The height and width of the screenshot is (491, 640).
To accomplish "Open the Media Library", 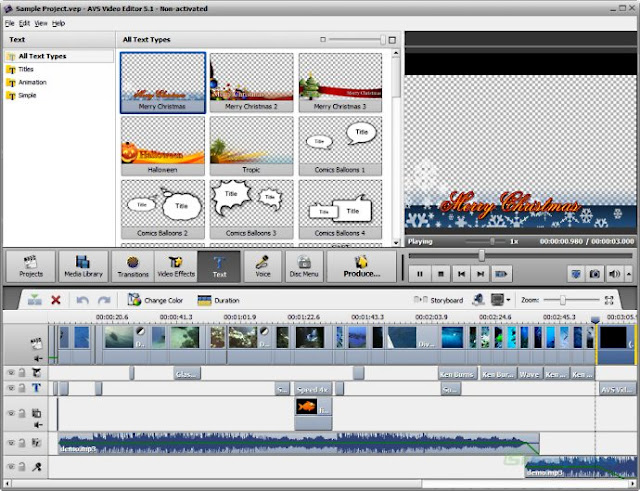I will (x=83, y=266).
